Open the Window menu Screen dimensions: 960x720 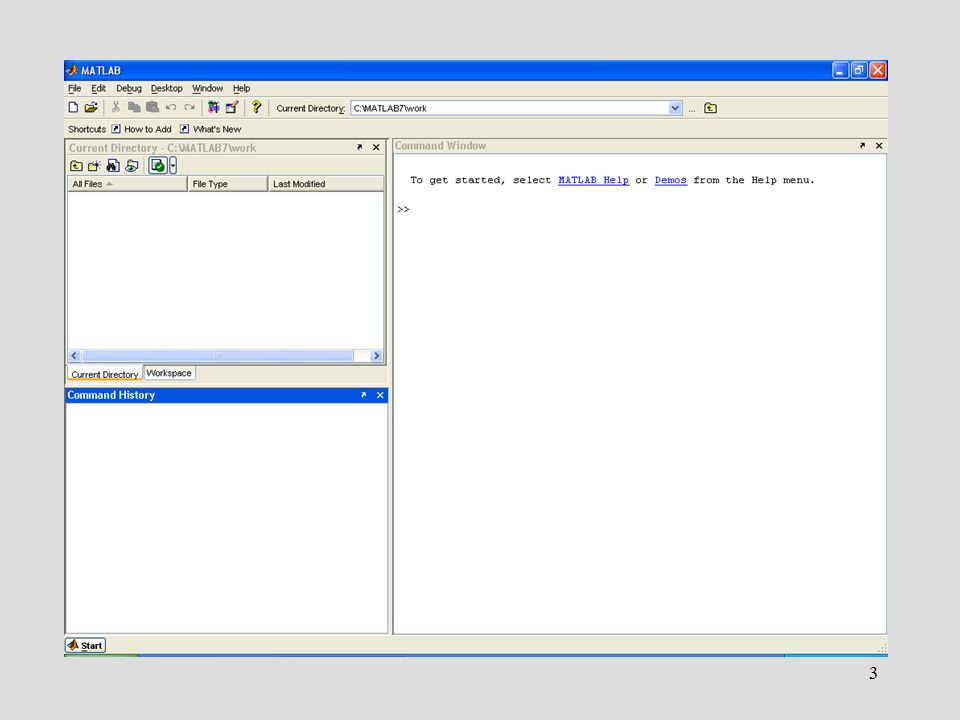tap(208, 88)
